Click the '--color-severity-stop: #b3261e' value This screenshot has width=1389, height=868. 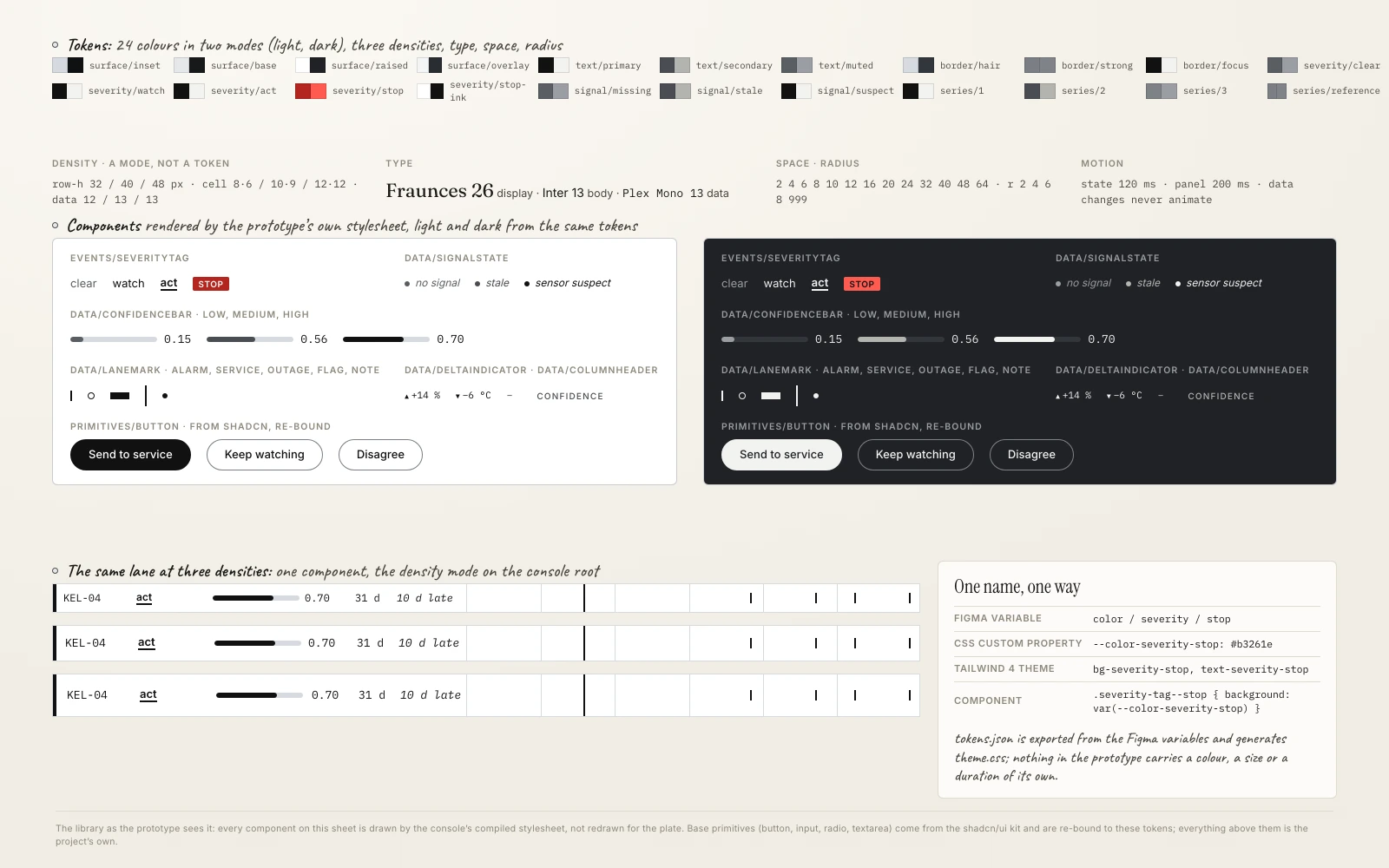pyautogui.click(x=1182, y=644)
